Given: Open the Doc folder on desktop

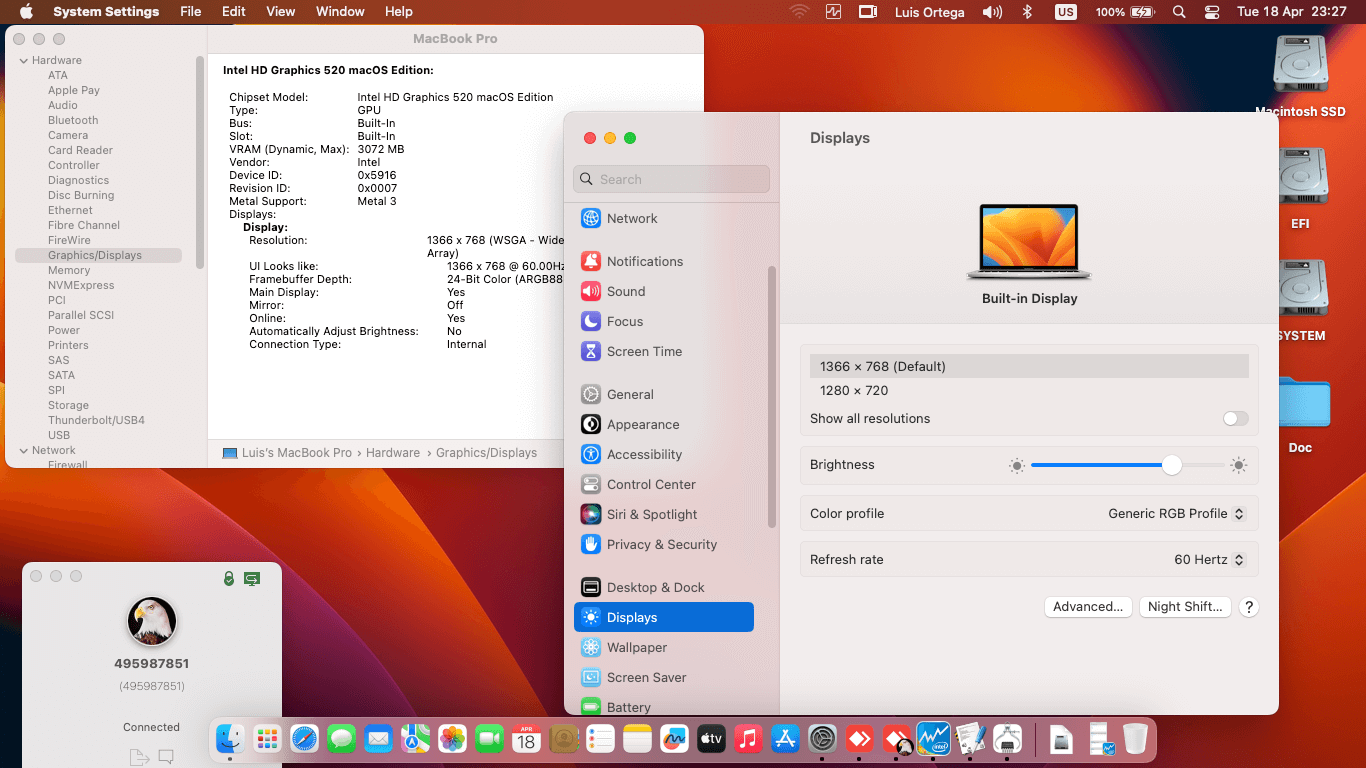Looking at the screenshot, I should [x=1300, y=413].
